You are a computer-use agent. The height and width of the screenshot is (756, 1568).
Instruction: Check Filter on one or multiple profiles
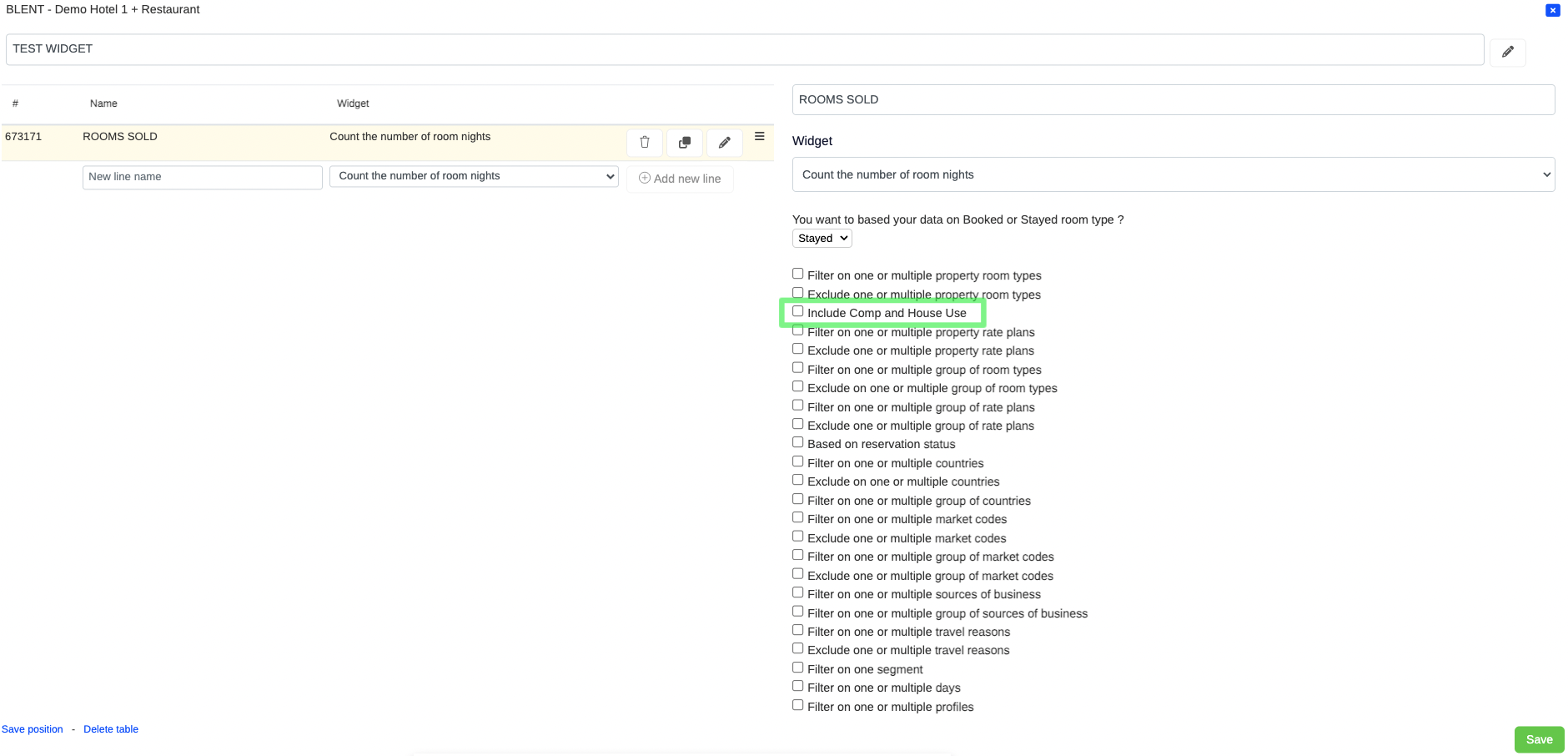click(798, 706)
